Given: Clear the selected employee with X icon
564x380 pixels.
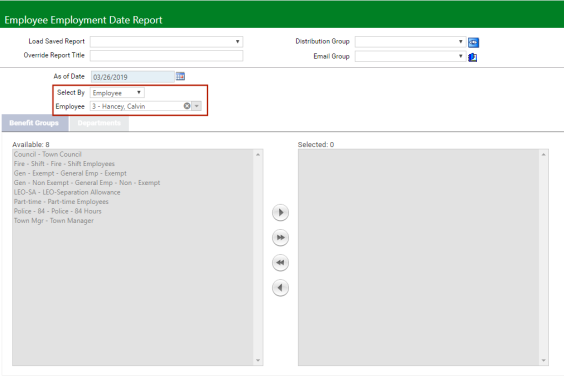Looking at the screenshot, I should point(187,106).
